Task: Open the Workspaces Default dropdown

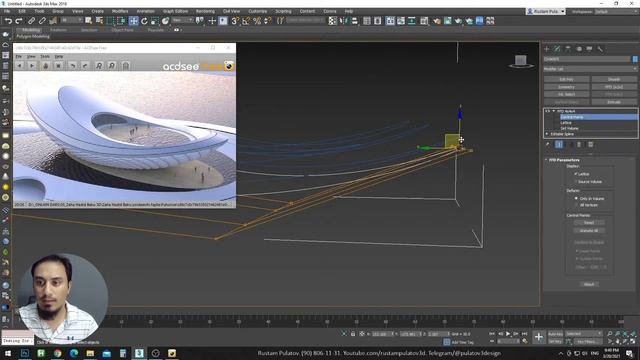Action: coord(615,11)
